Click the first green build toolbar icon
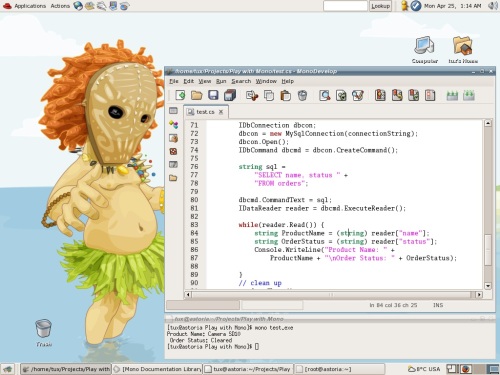500x375 pixels. click(452, 96)
